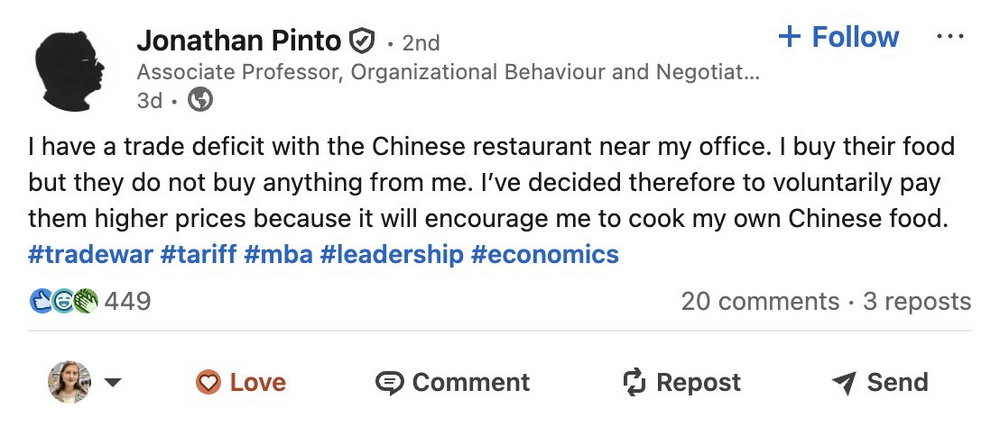Click the globe visibility icon
Image resolution: width=1000 pixels, height=436 pixels.
pos(200,100)
